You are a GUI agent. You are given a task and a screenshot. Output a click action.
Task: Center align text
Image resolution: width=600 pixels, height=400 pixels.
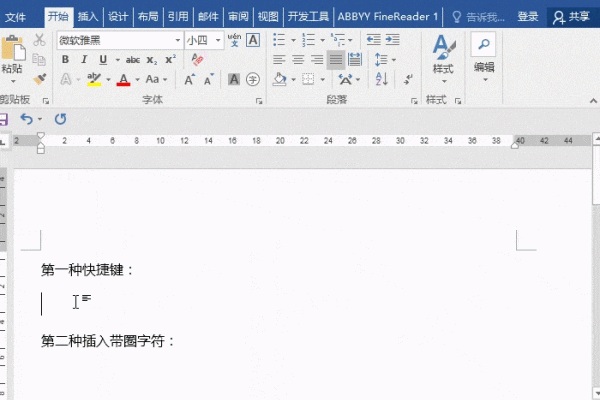[298, 60]
